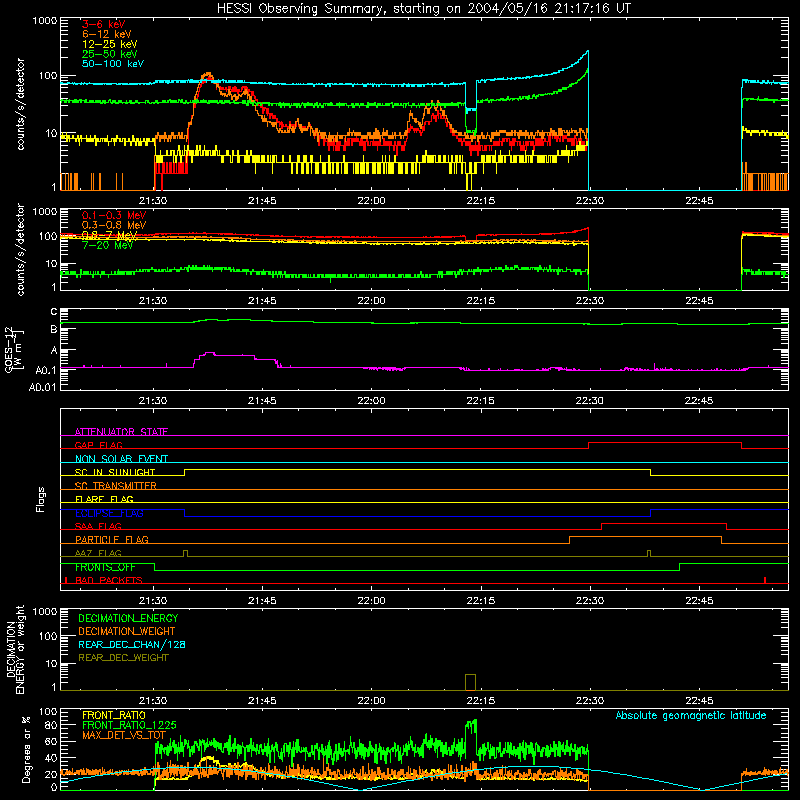Image resolution: width=800 pixels, height=800 pixels.
Task: Select the yellow '12-25 keV' legend label
Action: click(110, 44)
